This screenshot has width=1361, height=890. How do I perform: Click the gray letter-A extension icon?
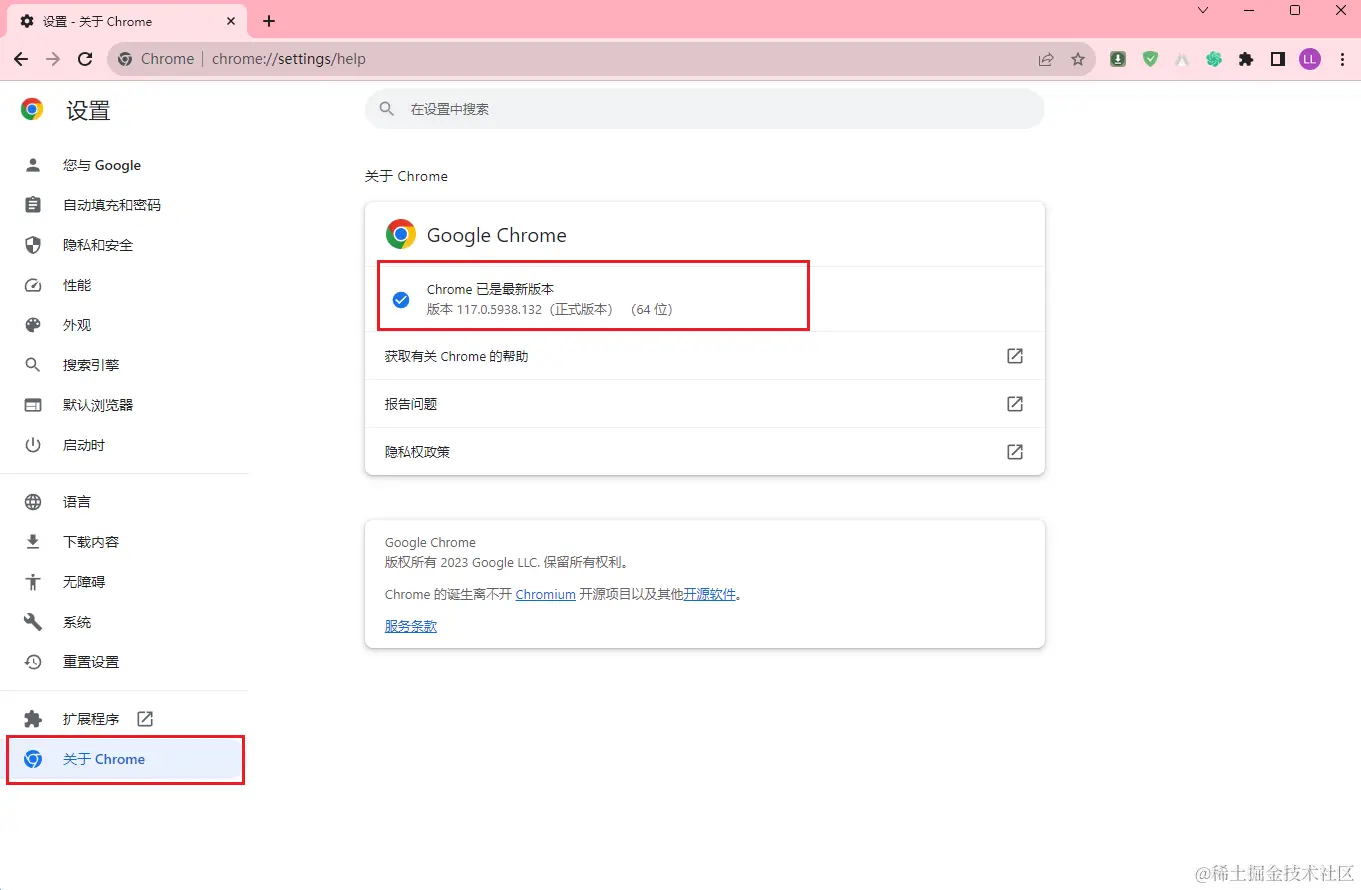1182,59
